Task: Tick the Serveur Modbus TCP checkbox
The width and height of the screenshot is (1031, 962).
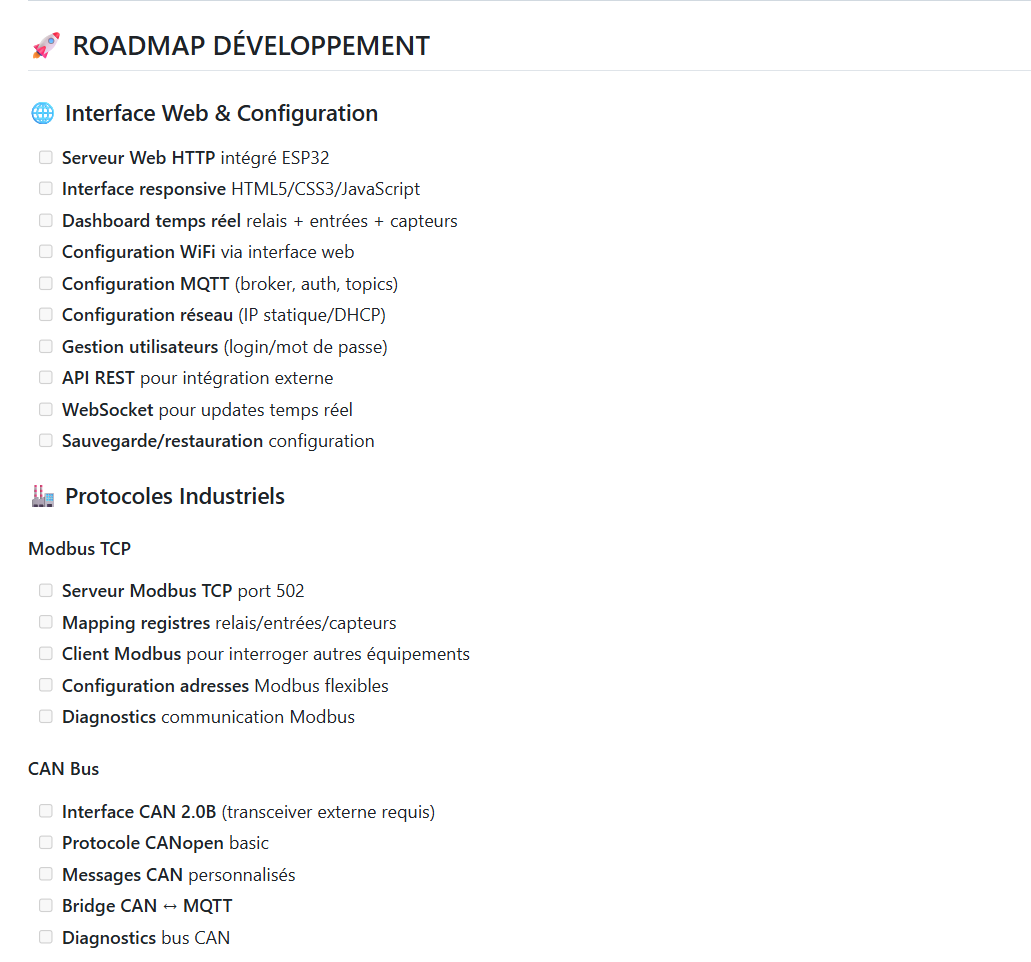Action: 46,591
